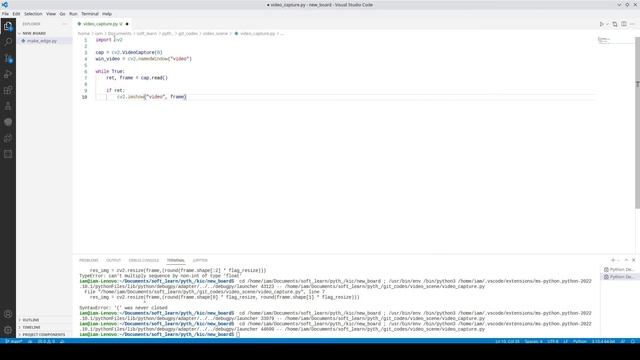
Task: Select the first Python Debug terminal
Action: point(619,269)
